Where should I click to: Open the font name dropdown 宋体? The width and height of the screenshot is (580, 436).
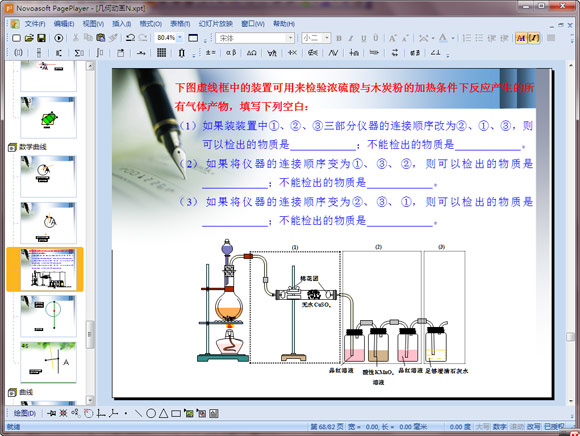291,38
